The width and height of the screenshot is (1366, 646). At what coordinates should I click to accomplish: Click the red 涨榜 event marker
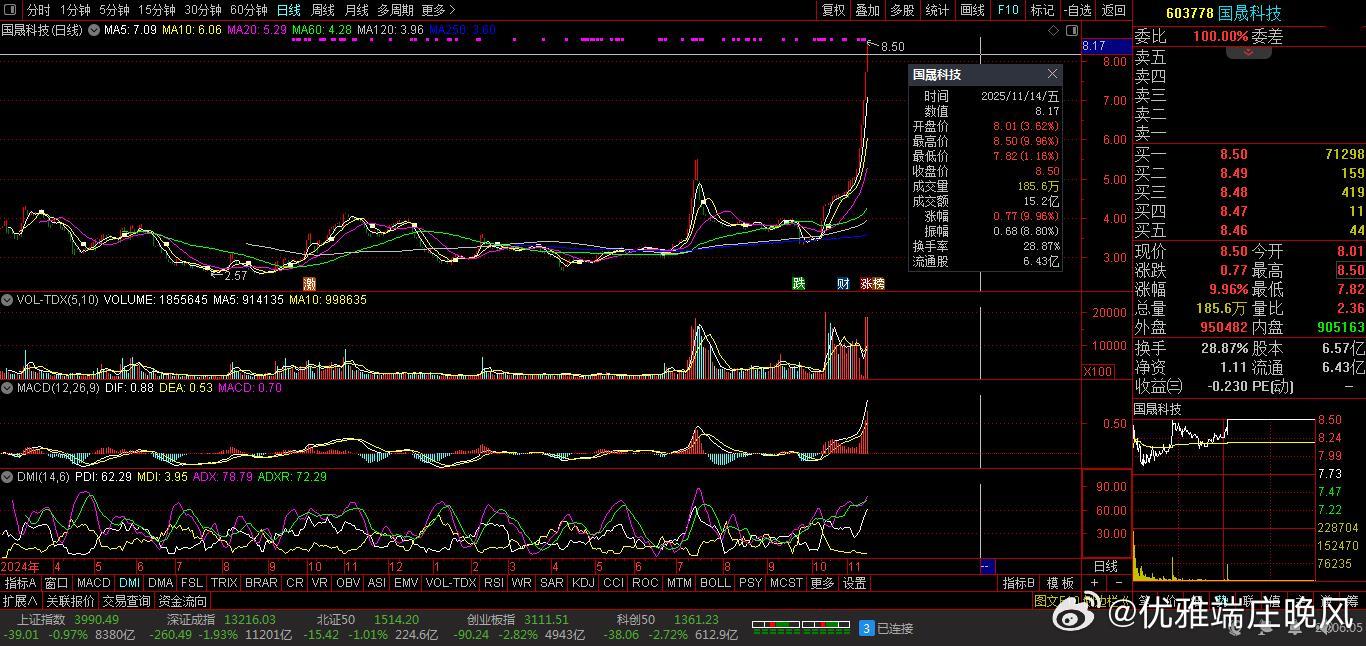872,284
